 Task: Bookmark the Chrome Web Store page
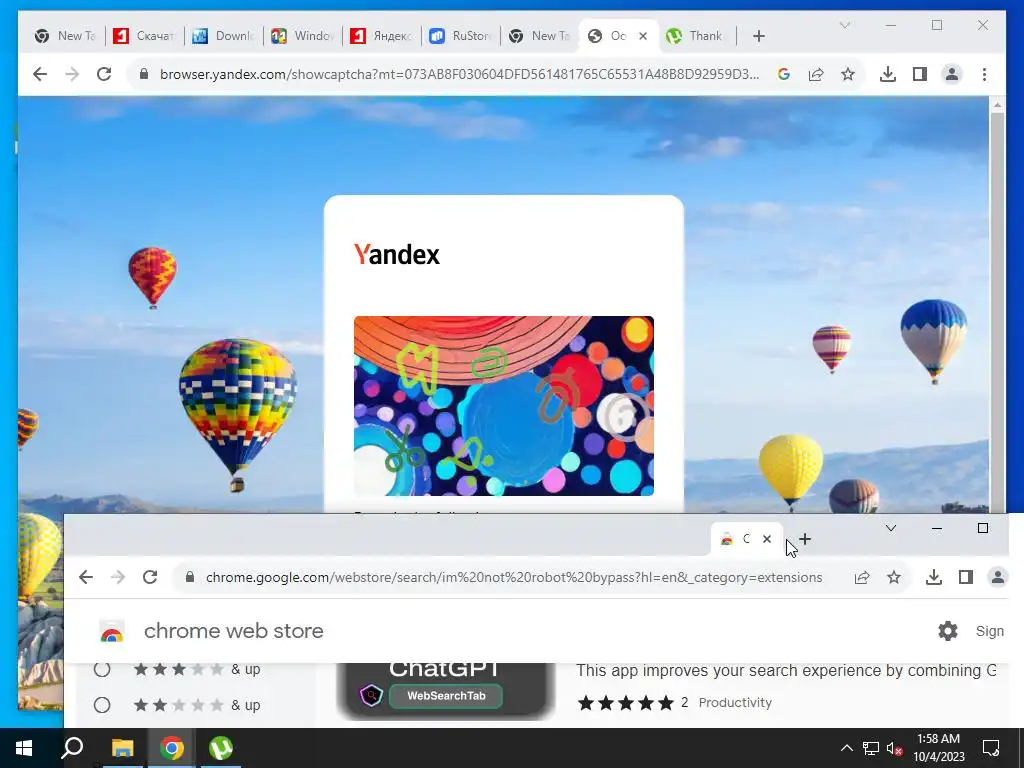click(894, 577)
